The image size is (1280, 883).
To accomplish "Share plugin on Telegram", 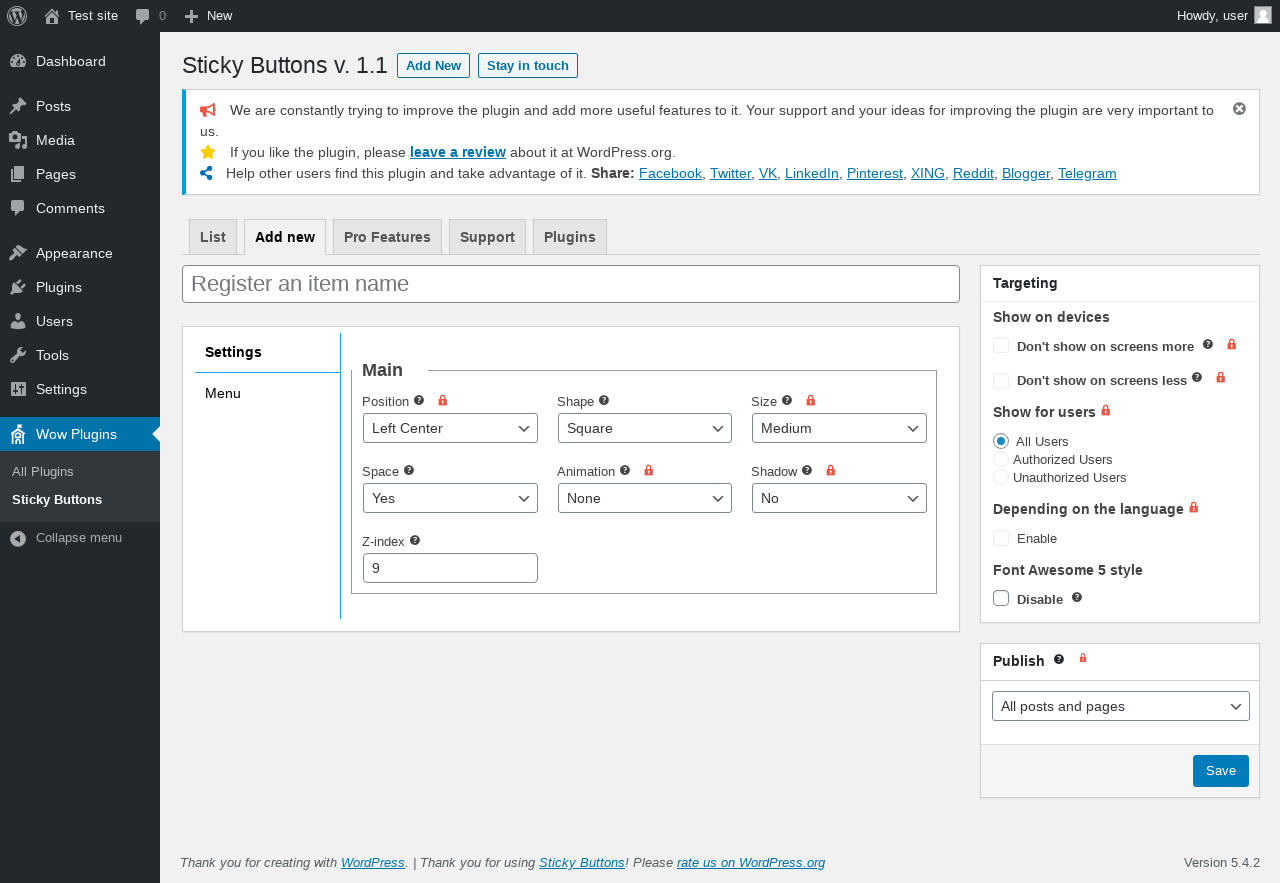I will pos(1087,173).
